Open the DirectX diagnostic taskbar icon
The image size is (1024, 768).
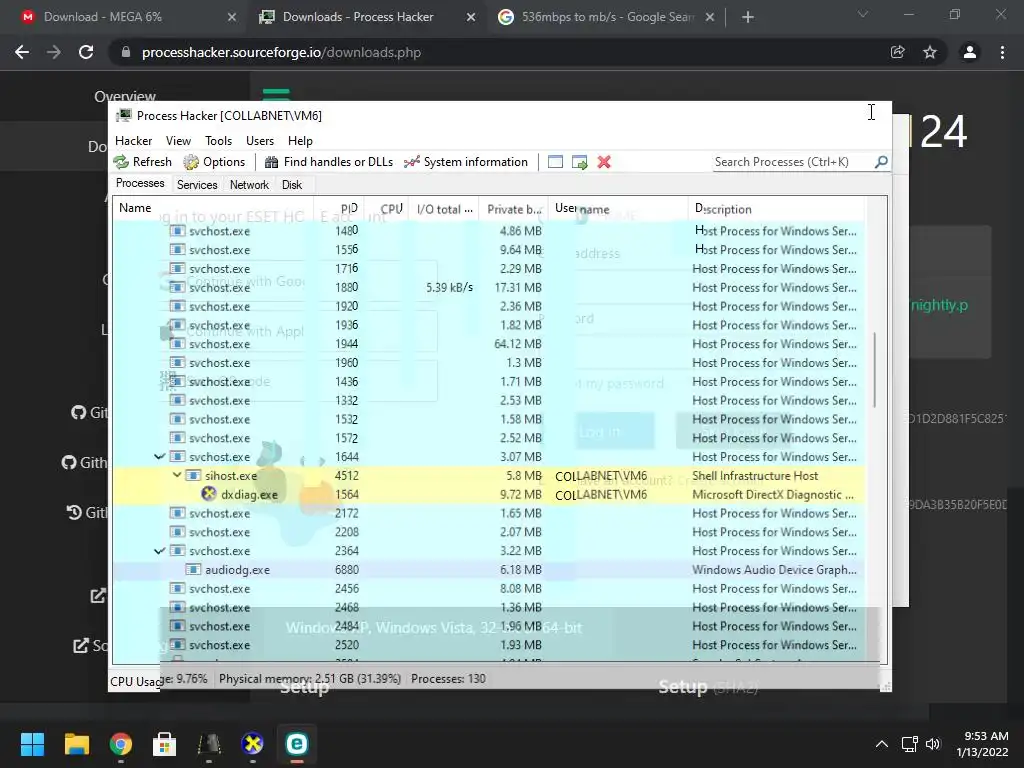click(253, 744)
